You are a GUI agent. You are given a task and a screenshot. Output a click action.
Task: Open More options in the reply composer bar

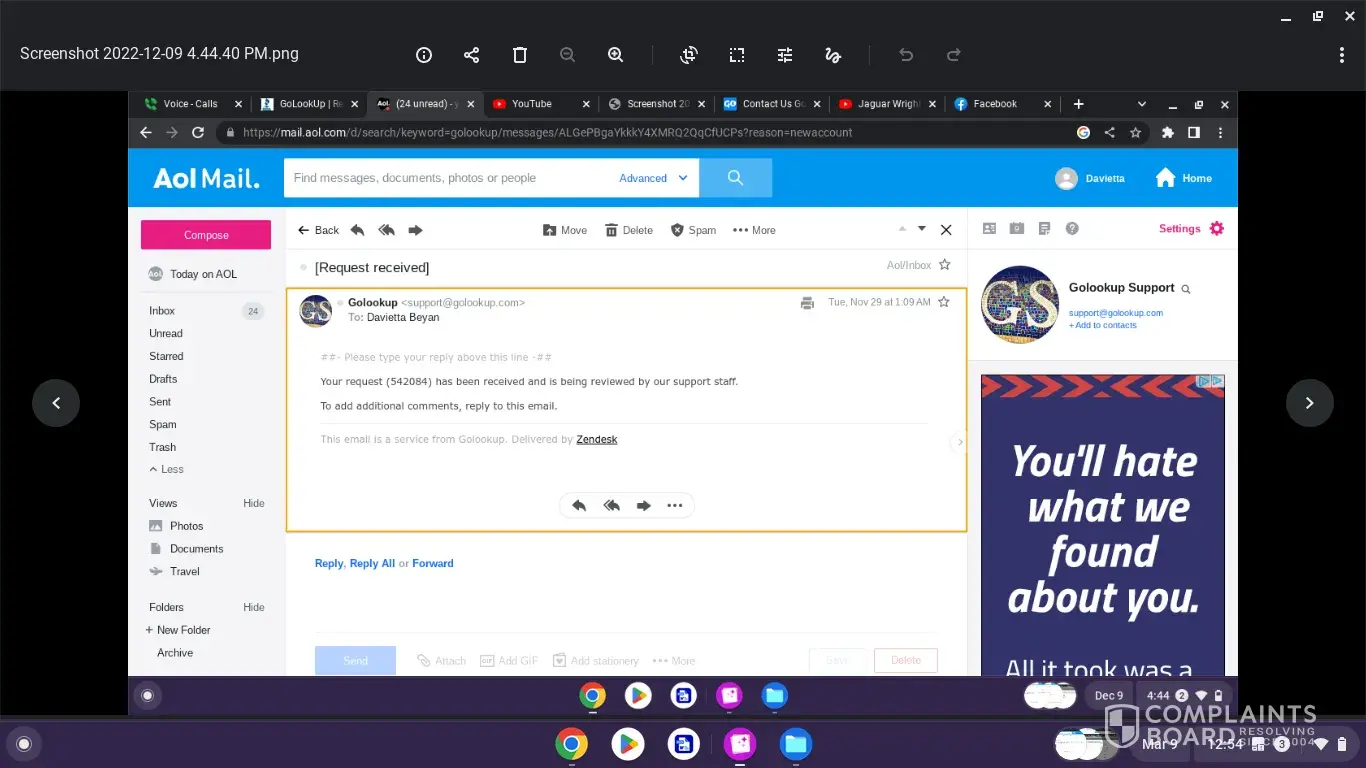[x=673, y=661]
